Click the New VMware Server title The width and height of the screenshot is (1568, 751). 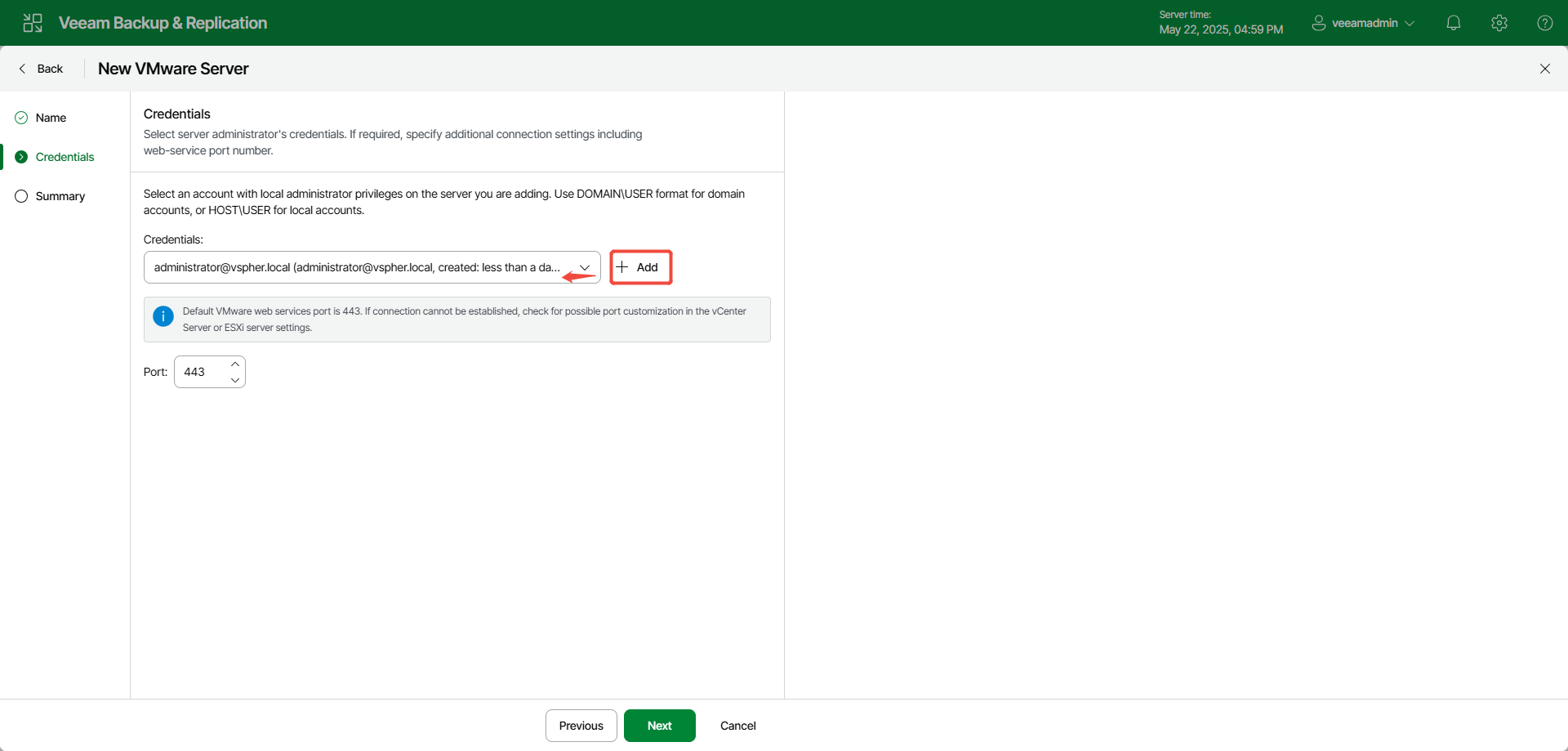(173, 69)
